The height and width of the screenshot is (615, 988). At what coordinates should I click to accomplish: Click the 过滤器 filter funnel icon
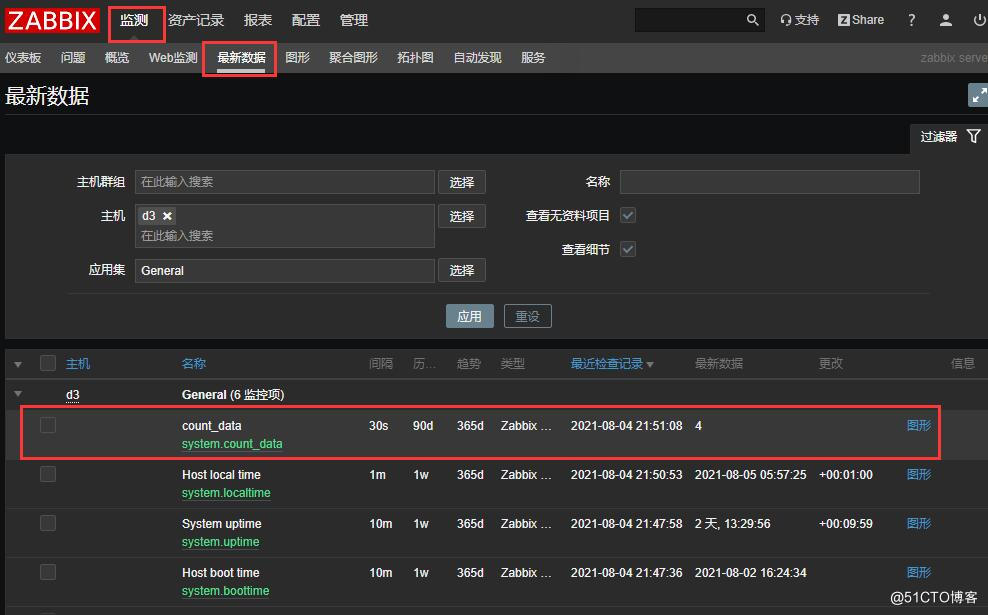pos(973,137)
